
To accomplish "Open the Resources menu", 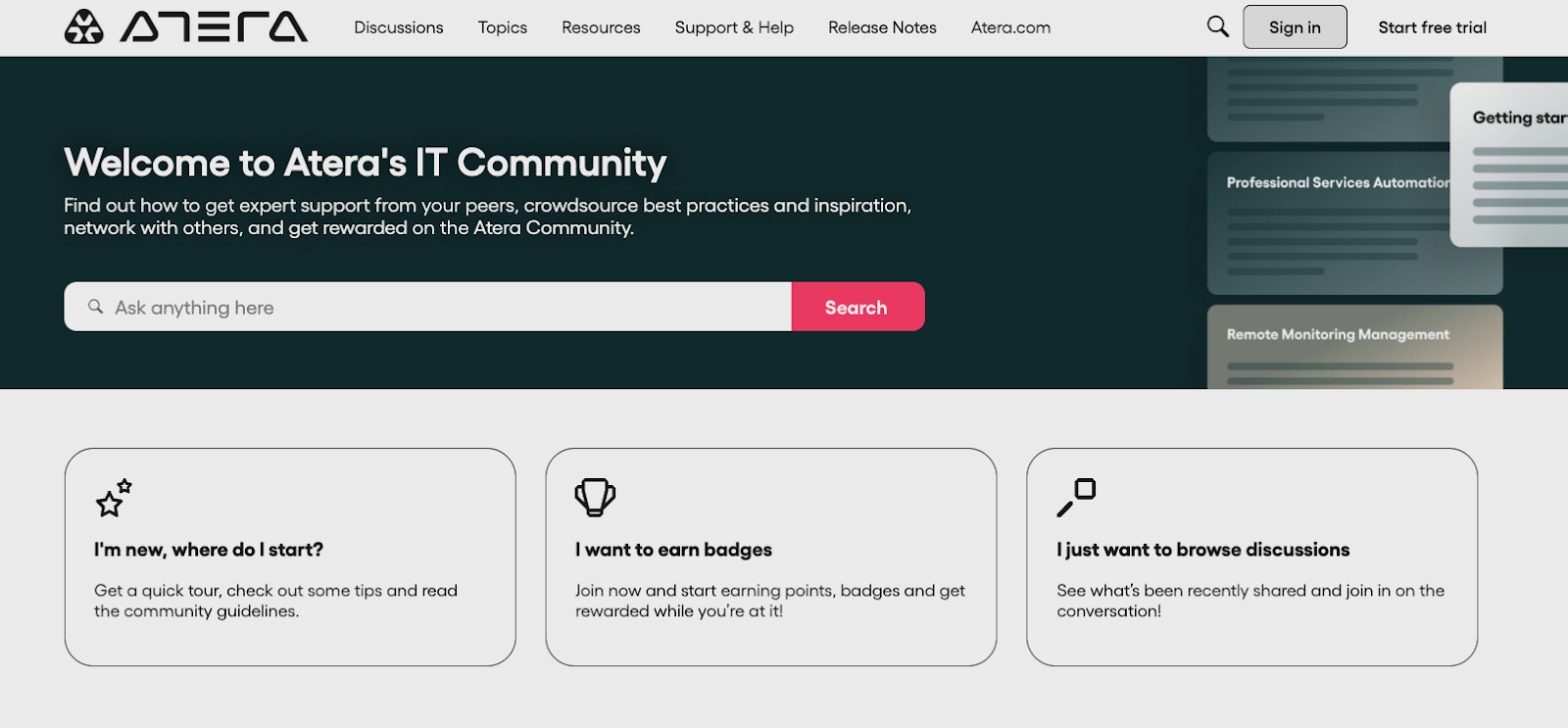I will [x=601, y=27].
